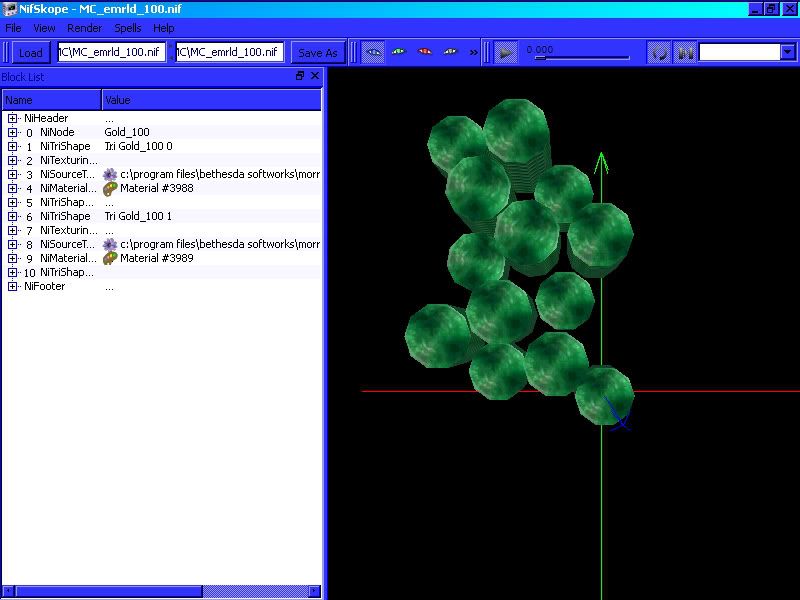Viewport: 800px width, 600px height.
Task: Expand the NiFooter block
Action: coord(12,286)
